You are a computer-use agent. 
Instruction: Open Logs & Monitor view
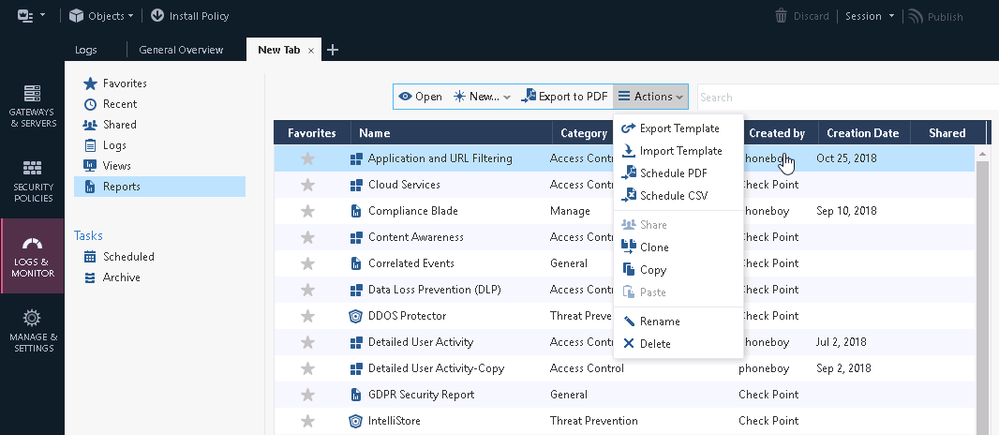(x=32, y=257)
